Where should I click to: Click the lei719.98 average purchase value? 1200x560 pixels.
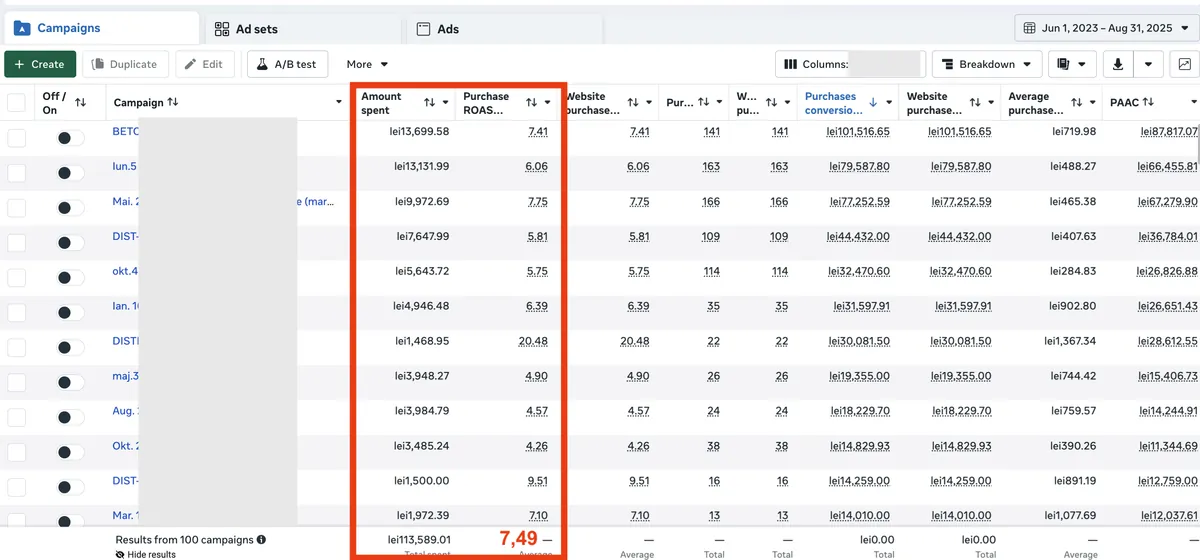(1074, 132)
